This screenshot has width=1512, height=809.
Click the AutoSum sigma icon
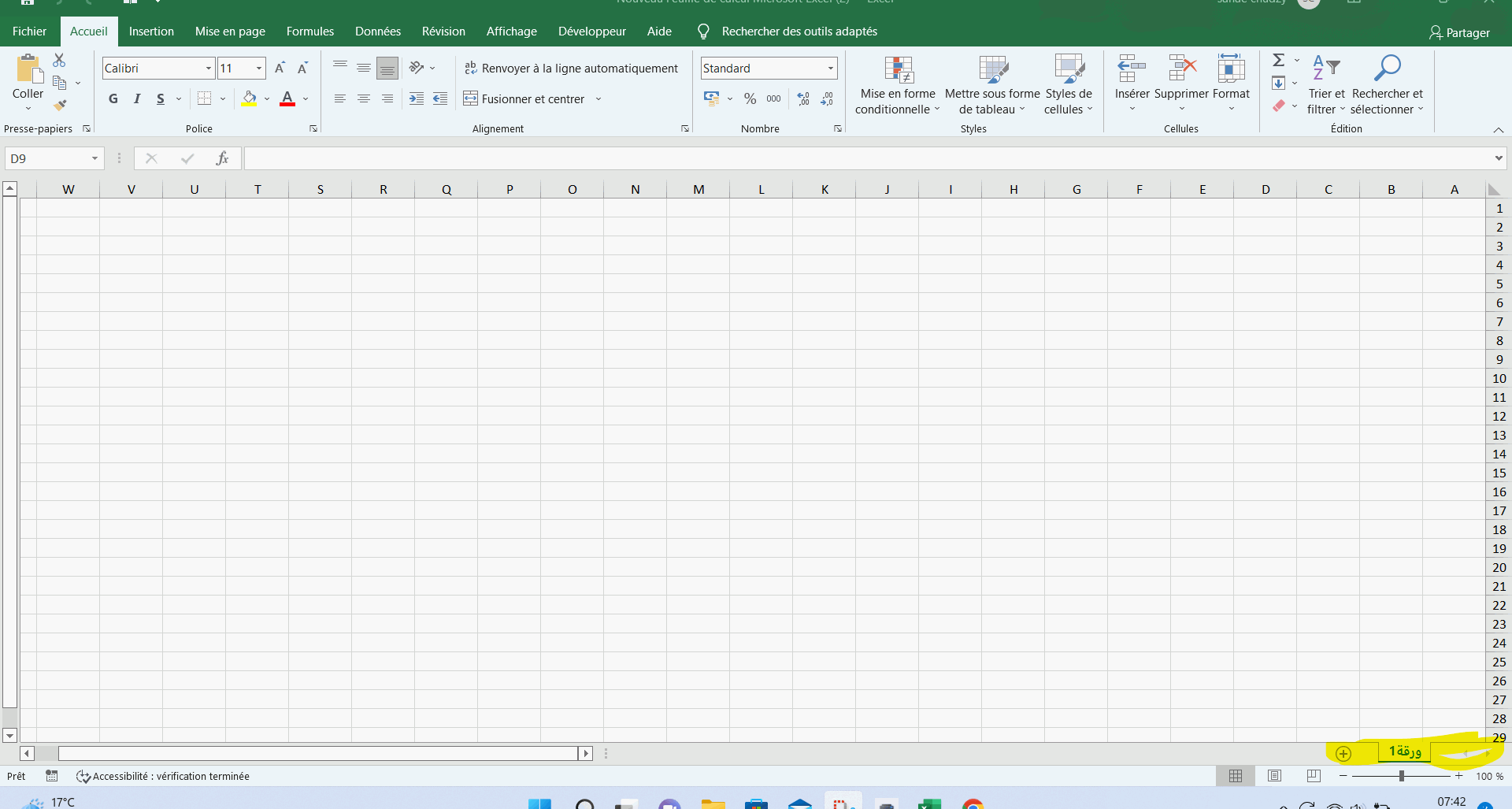[x=1279, y=61]
